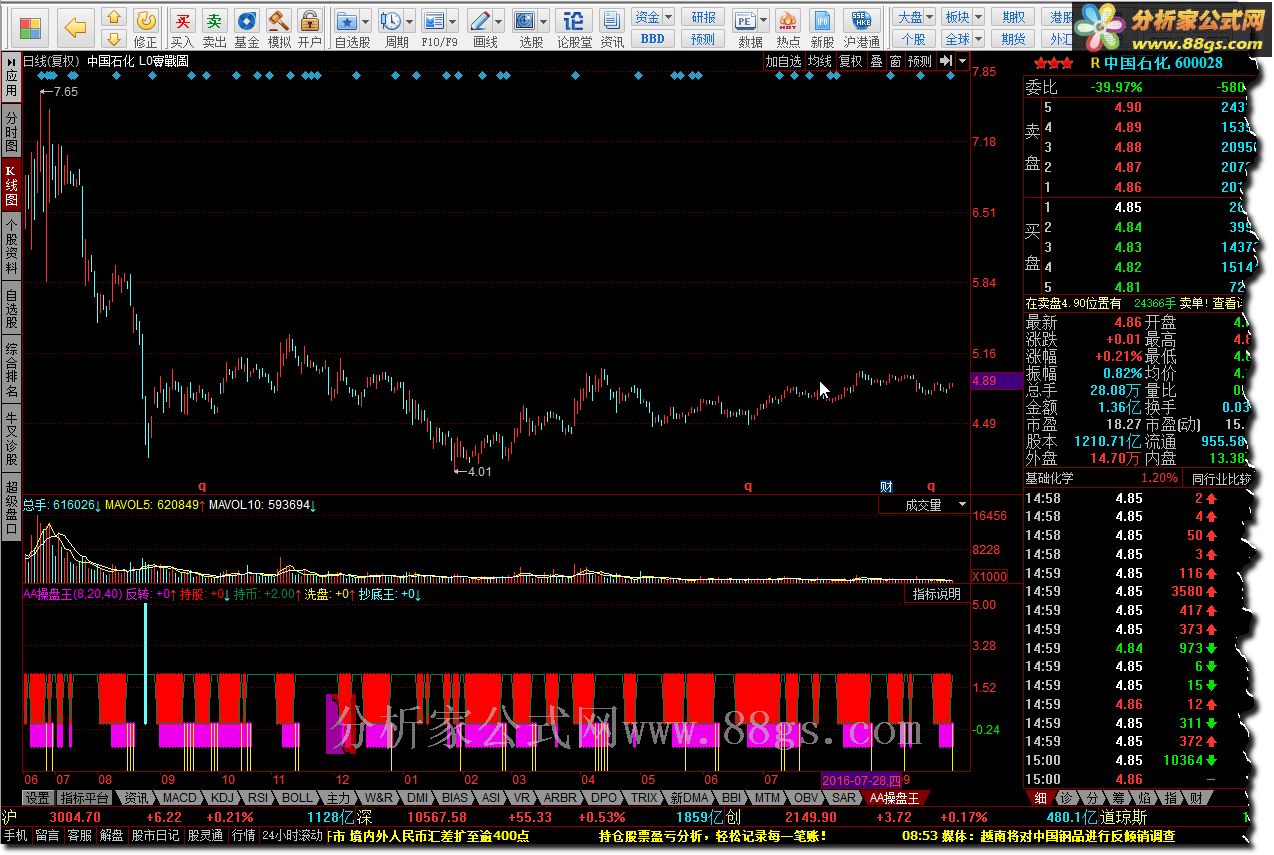Click the 同行业比较 industry comparison link
This screenshot has width=1274, height=855.
point(1221,478)
